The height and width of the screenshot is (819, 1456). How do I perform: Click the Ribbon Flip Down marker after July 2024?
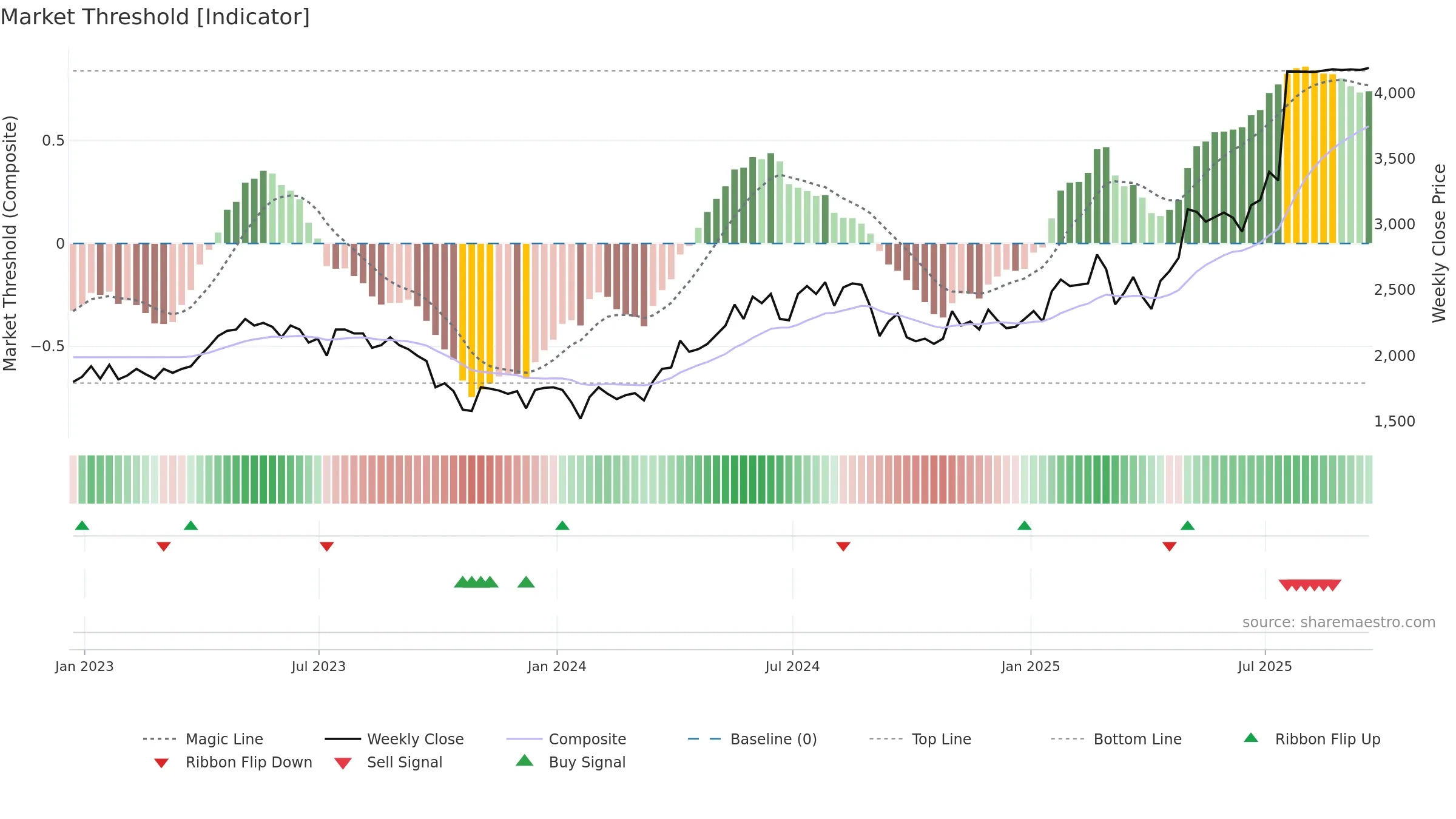(x=843, y=547)
